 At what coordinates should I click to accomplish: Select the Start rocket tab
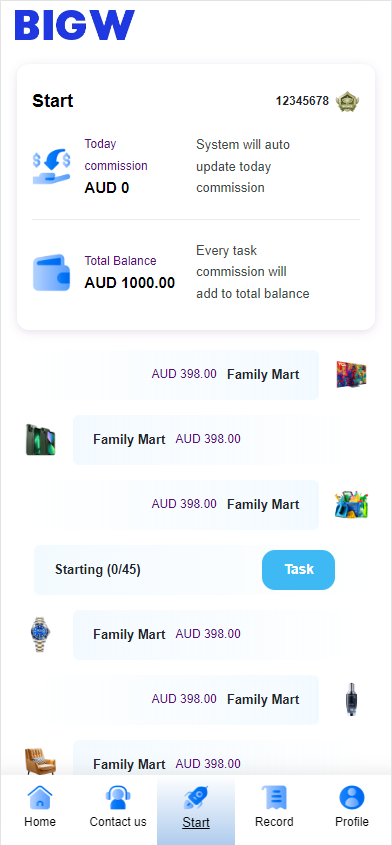(196, 808)
